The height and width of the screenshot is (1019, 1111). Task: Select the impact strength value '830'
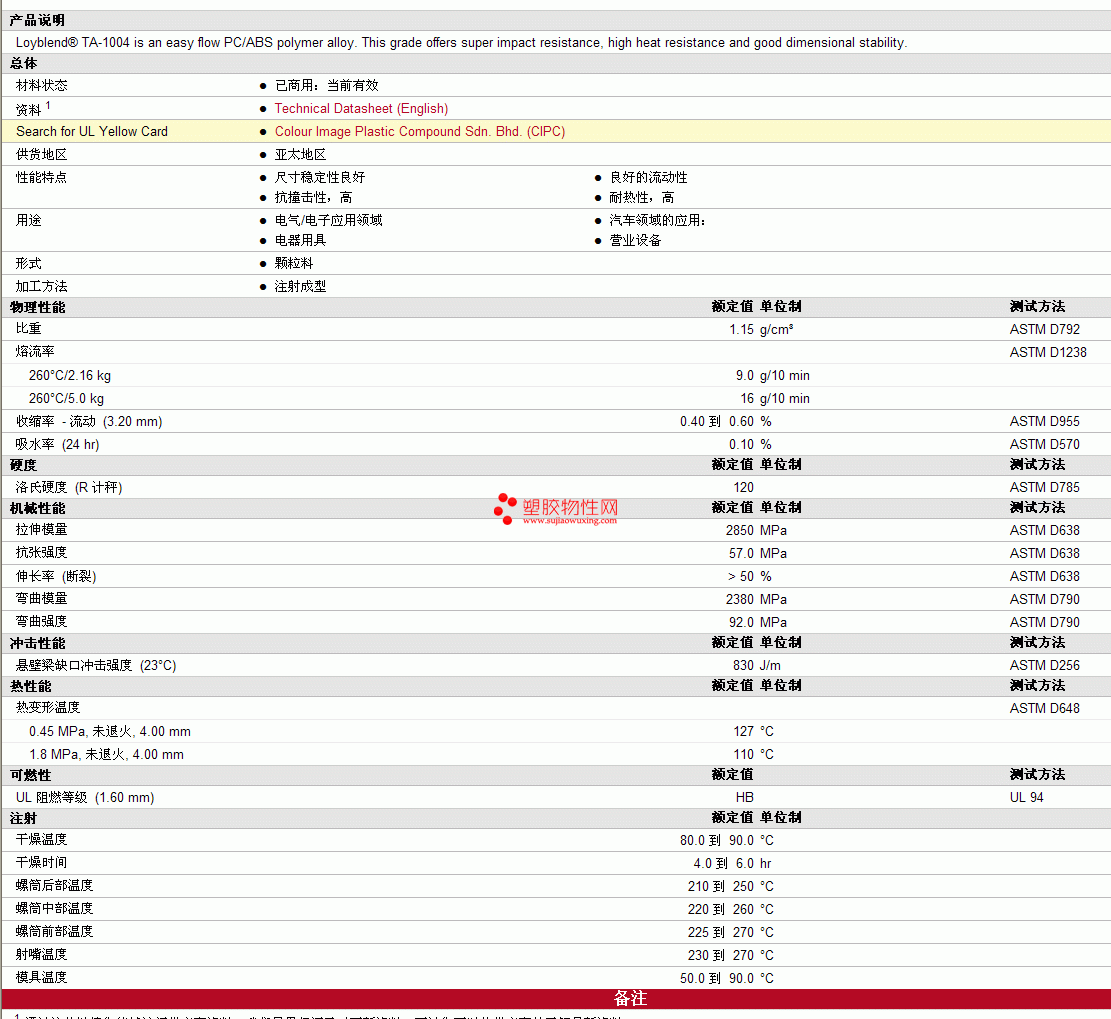744,665
